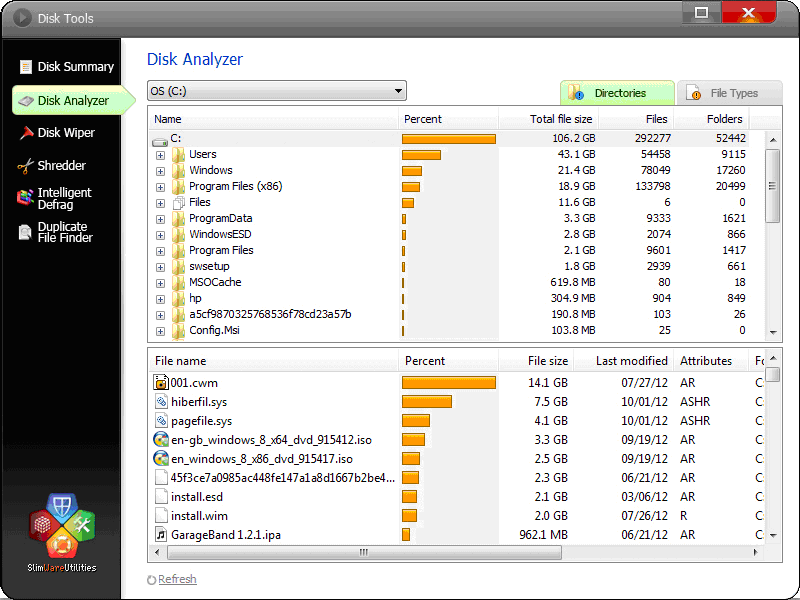Open Disk Wiper in sidebar

(x=58, y=133)
